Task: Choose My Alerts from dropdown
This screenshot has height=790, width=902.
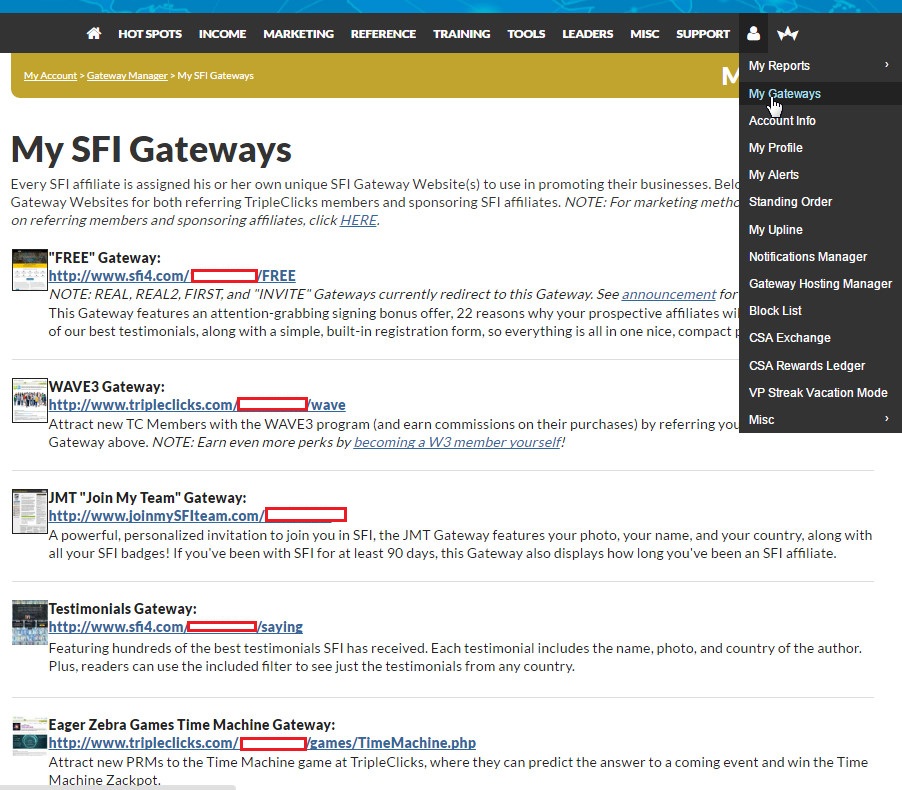Action: pyautogui.click(x=774, y=175)
